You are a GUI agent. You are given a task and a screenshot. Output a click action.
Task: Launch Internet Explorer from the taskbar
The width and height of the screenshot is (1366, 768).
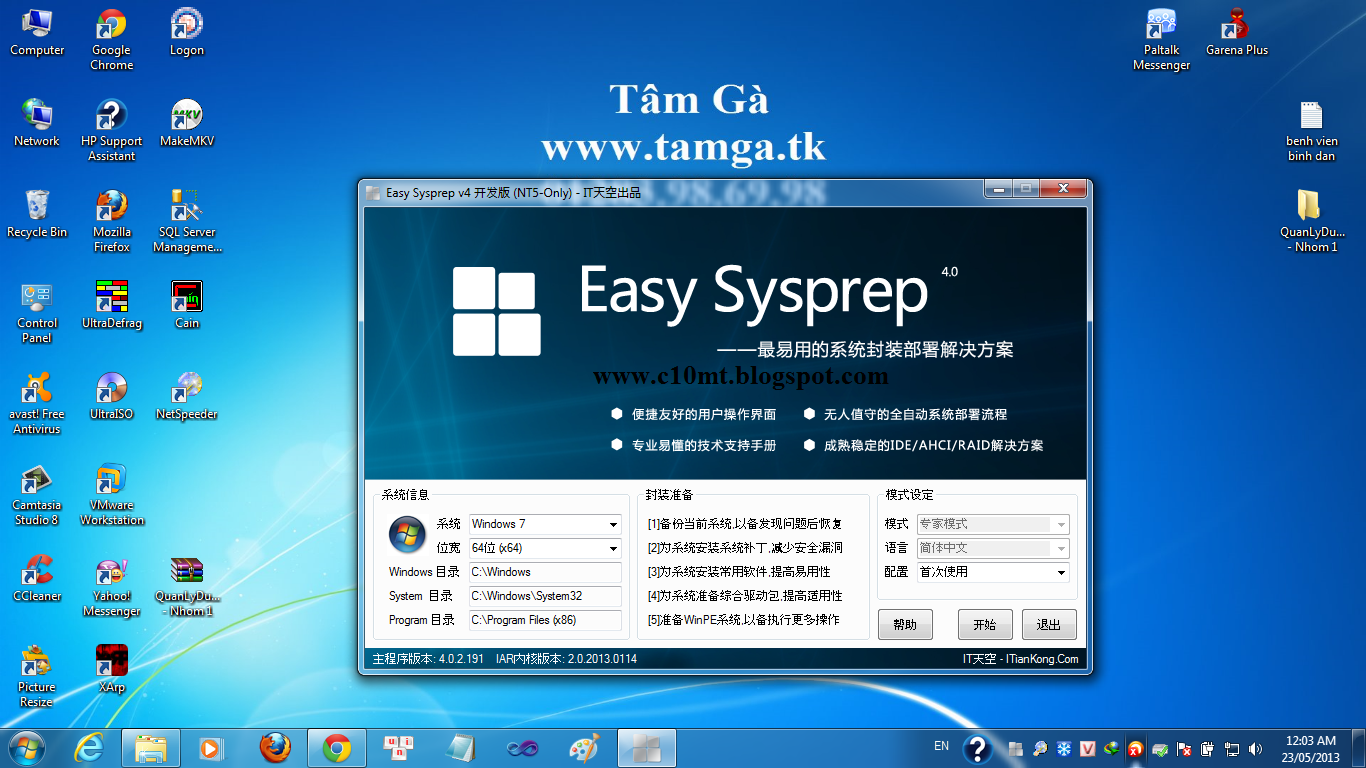(x=92, y=748)
